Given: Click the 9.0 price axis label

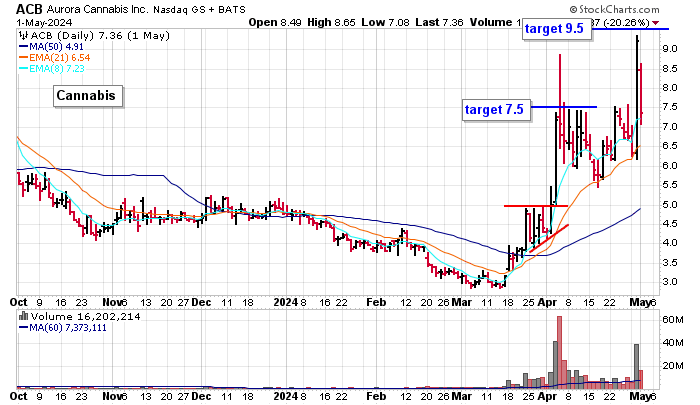Looking at the screenshot, I should (669, 49).
